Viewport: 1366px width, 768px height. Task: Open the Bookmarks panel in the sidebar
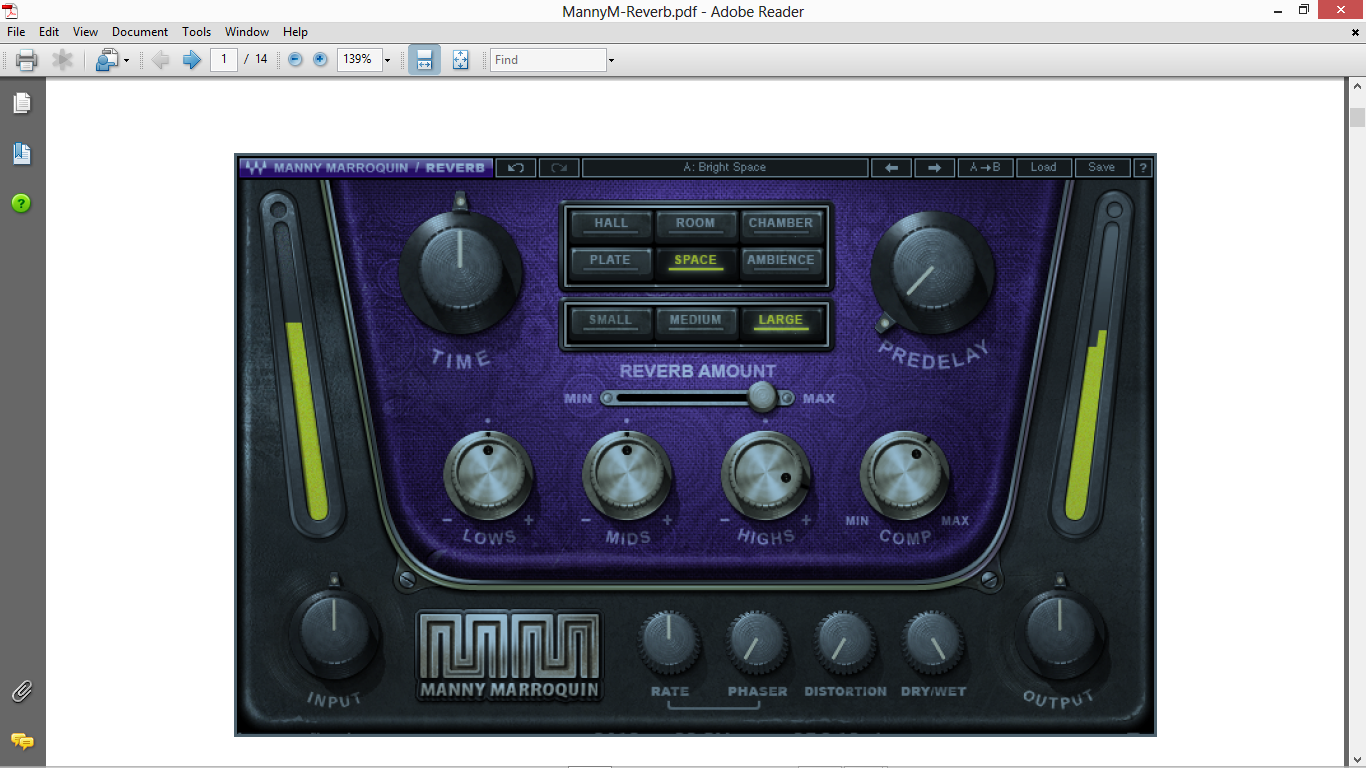[22, 153]
